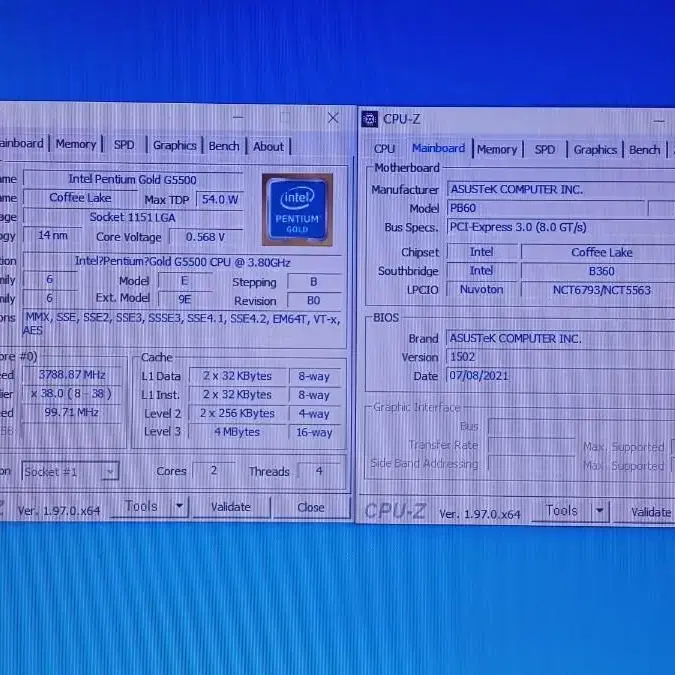Click Level 3 cache 4 MBytes value
The image size is (675, 675).
click(x=237, y=432)
